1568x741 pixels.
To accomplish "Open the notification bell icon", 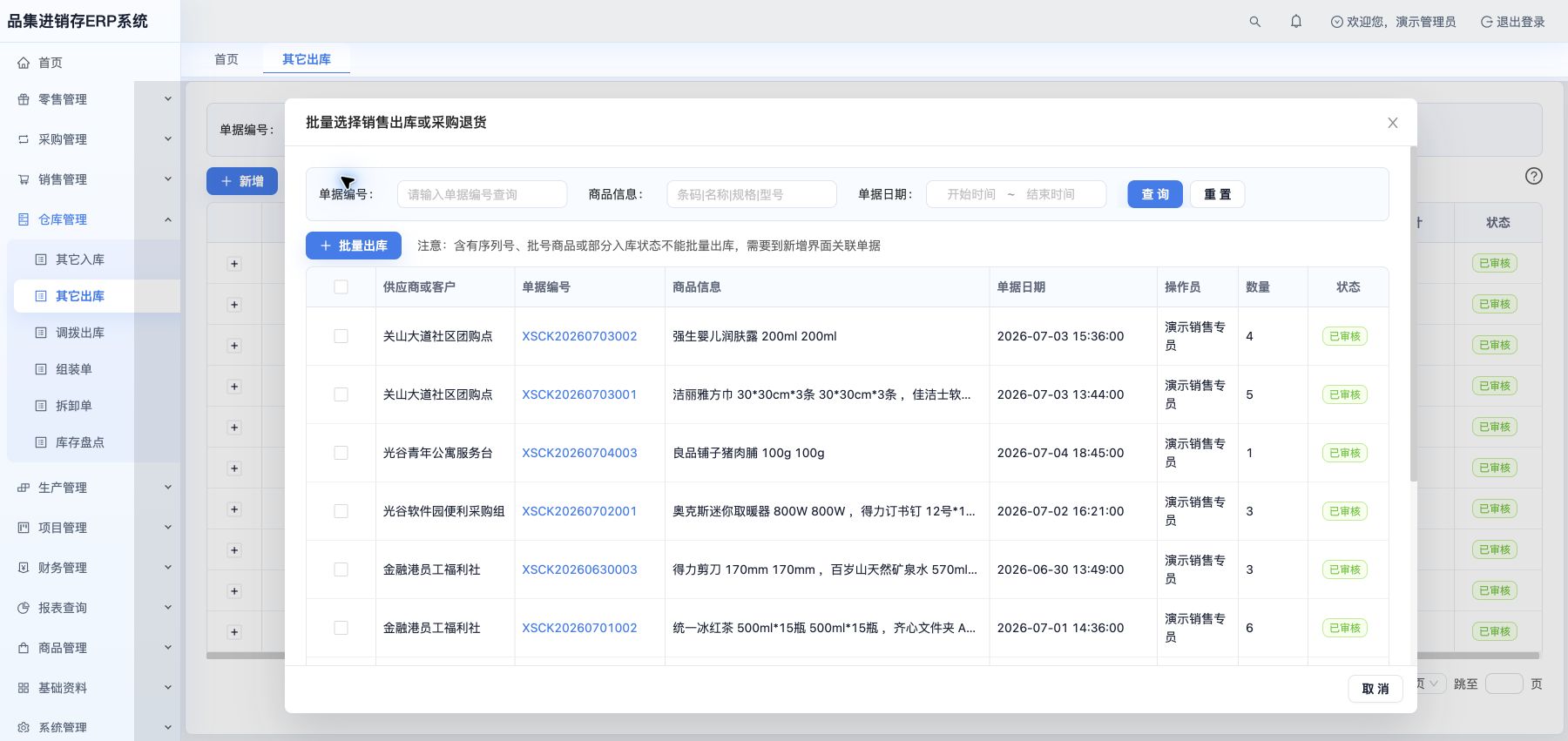I will tap(1296, 22).
